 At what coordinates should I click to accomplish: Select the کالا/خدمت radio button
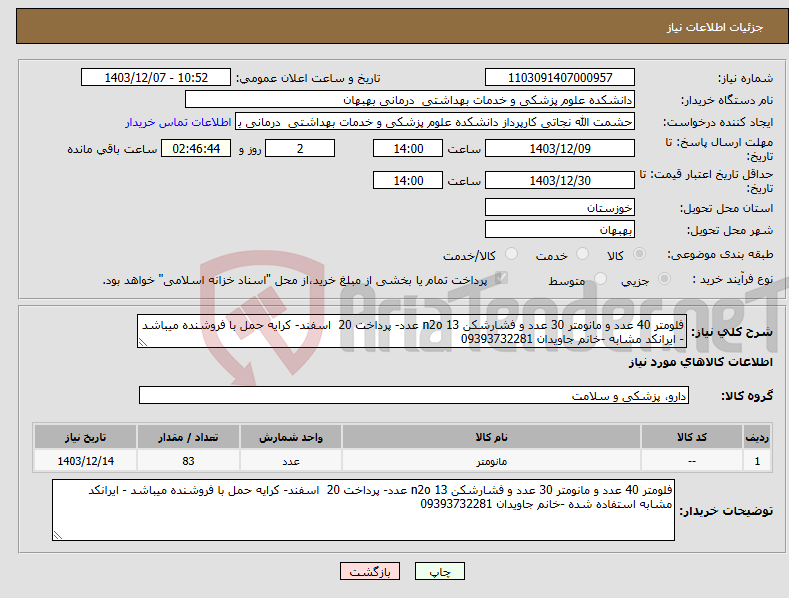[511, 254]
